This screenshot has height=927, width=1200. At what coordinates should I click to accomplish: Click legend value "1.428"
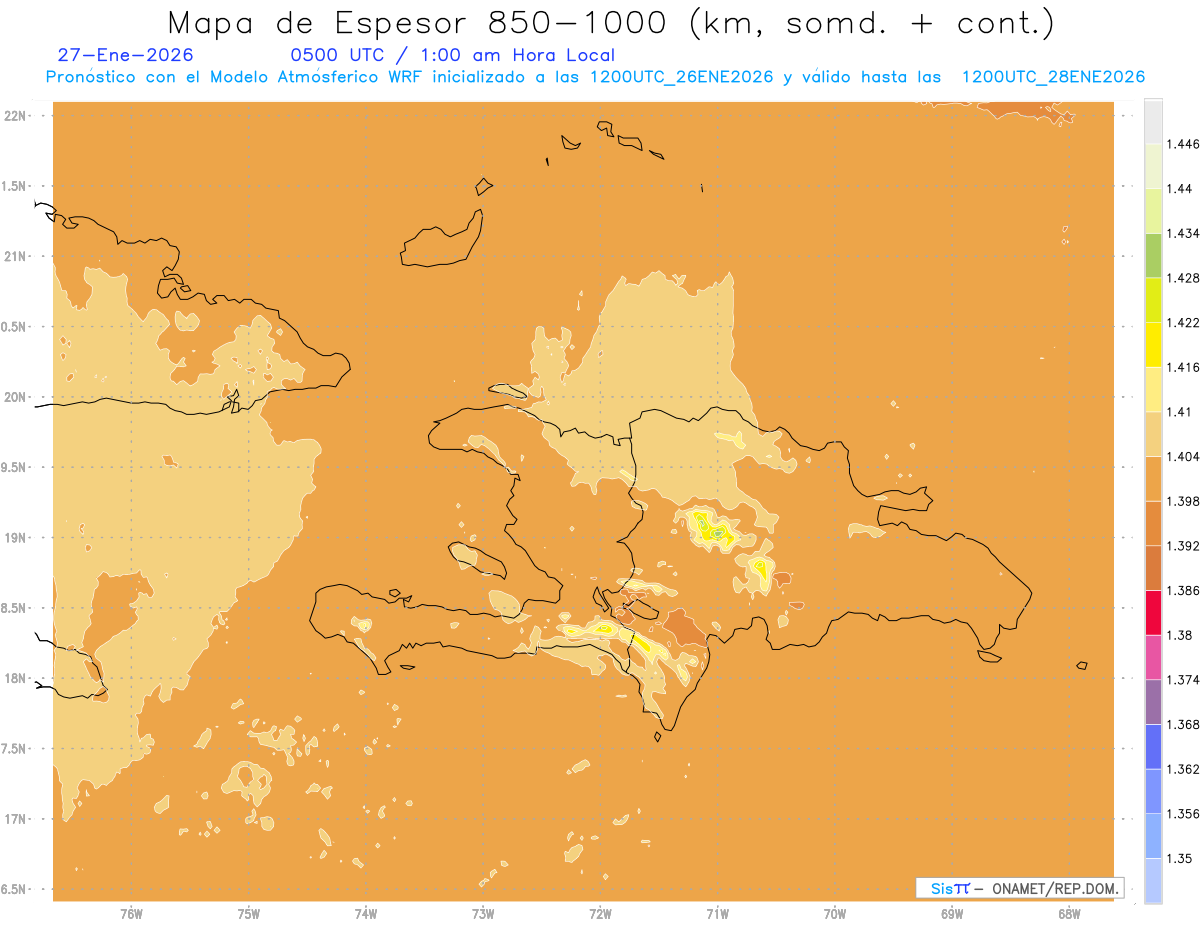tap(1183, 278)
